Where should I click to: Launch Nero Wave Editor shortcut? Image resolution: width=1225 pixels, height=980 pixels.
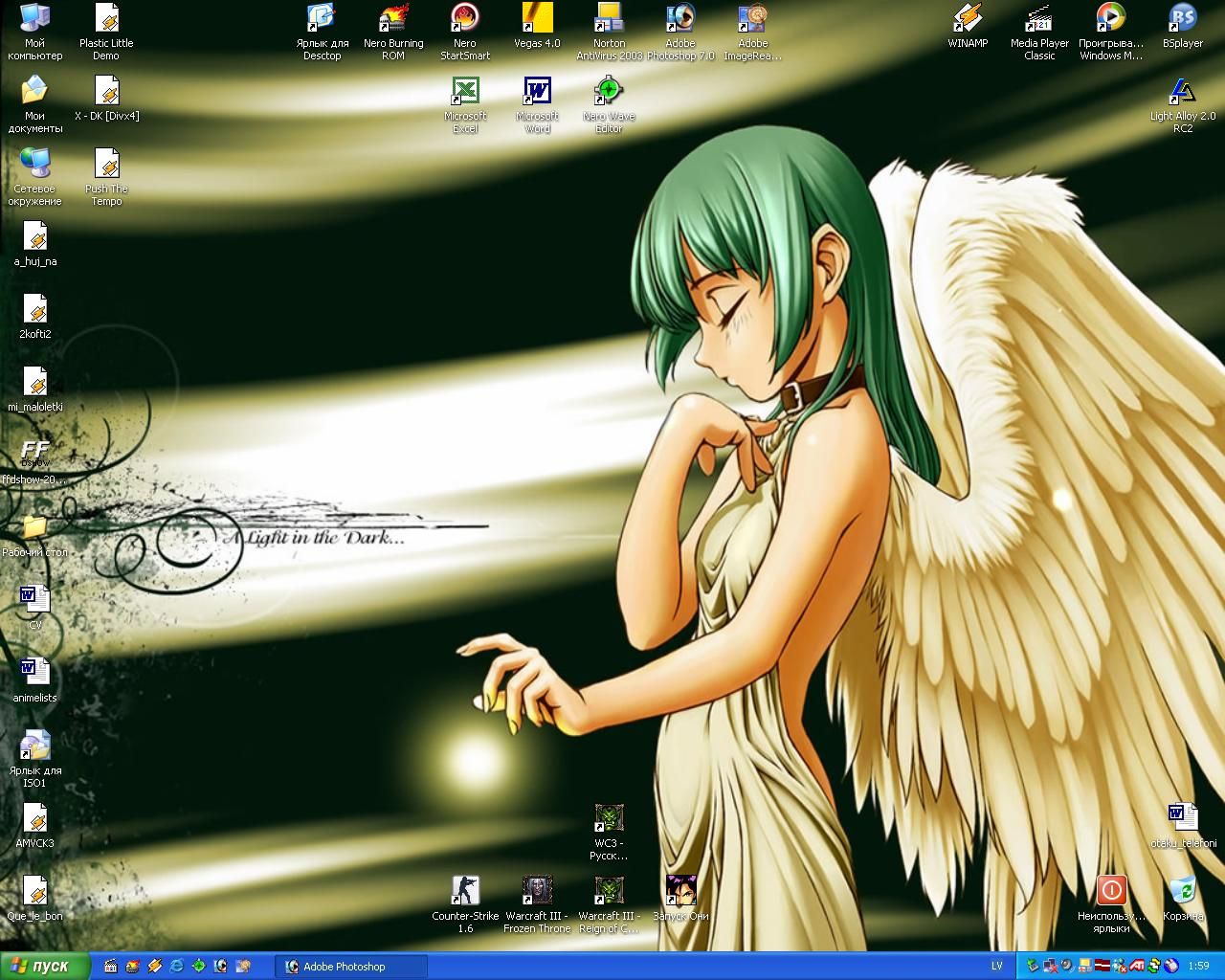[x=609, y=104]
